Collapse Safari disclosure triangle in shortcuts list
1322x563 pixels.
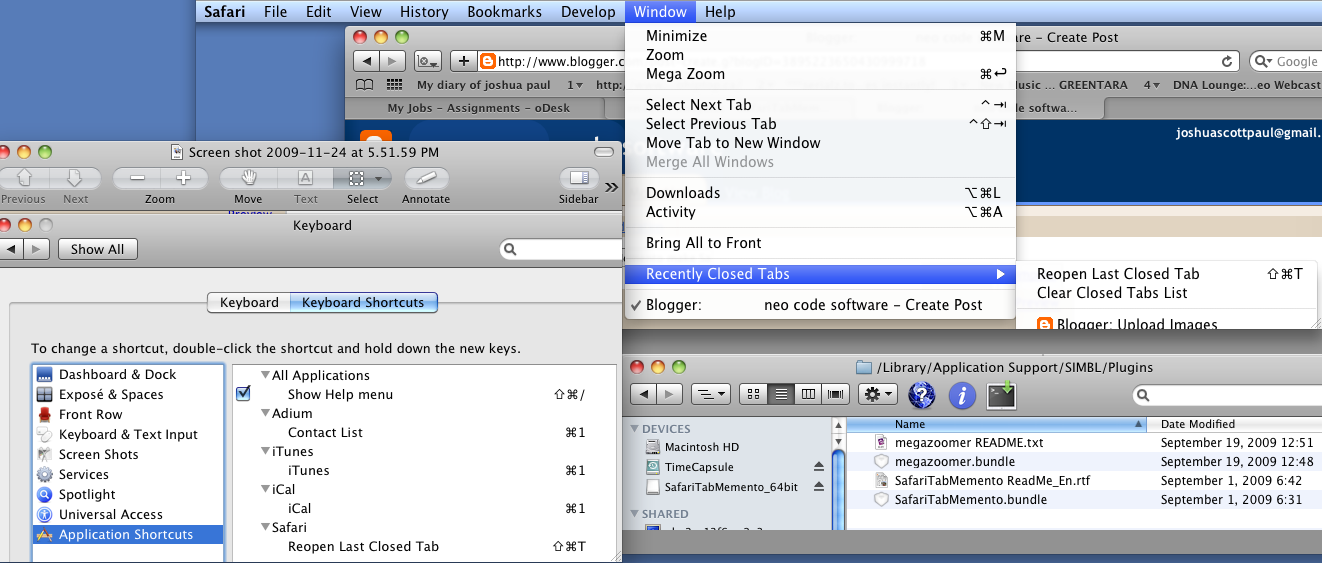coord(265,528)
